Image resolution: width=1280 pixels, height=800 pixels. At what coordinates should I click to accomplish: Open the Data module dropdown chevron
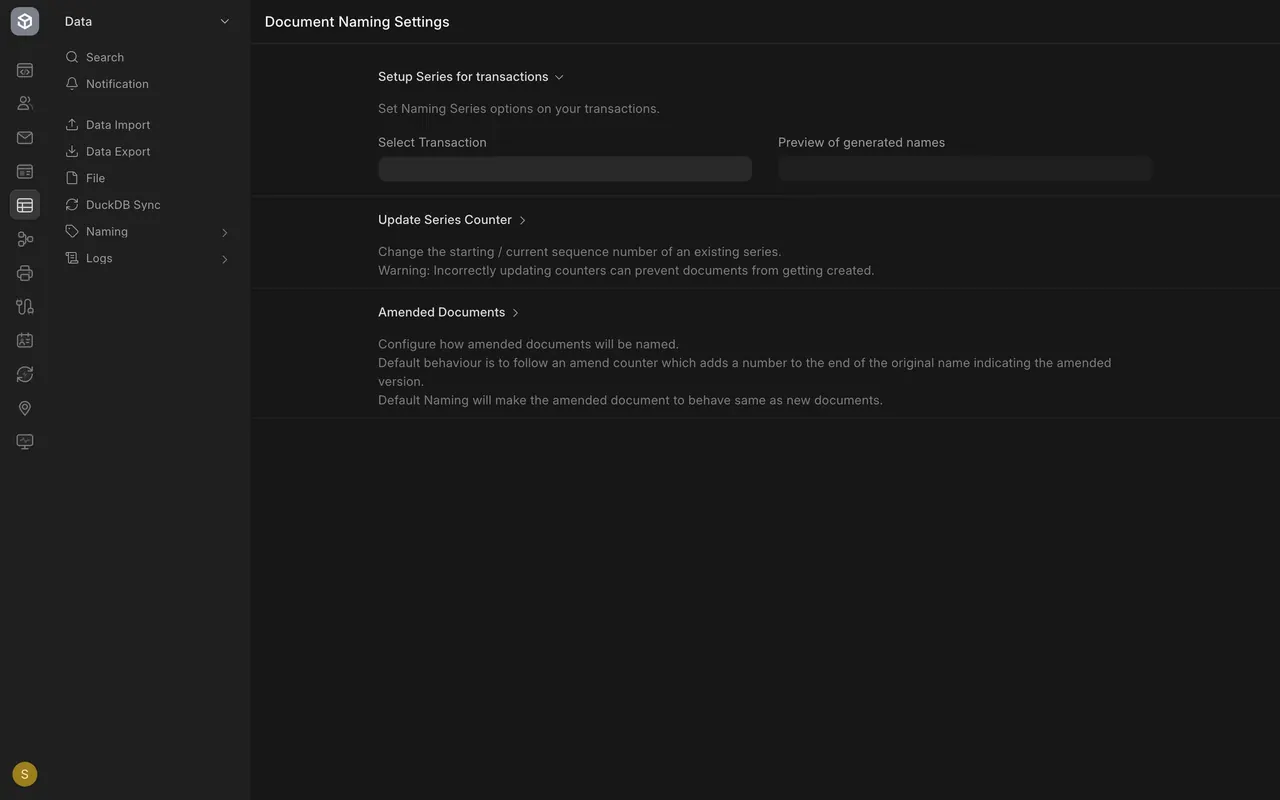point(225,21)
